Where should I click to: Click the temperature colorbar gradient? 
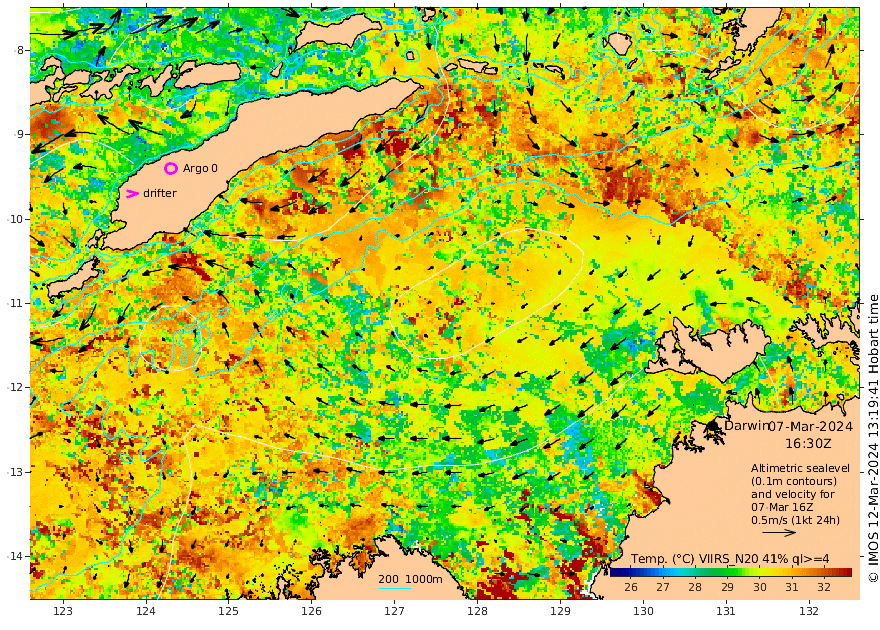731,572
